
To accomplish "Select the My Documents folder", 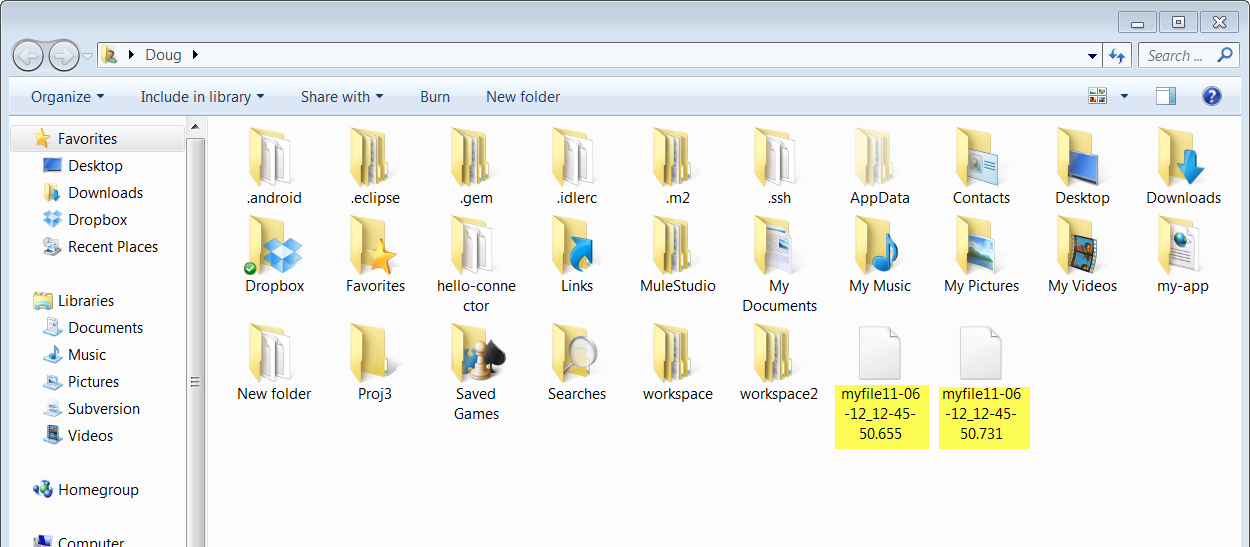I will pos(779,265).
